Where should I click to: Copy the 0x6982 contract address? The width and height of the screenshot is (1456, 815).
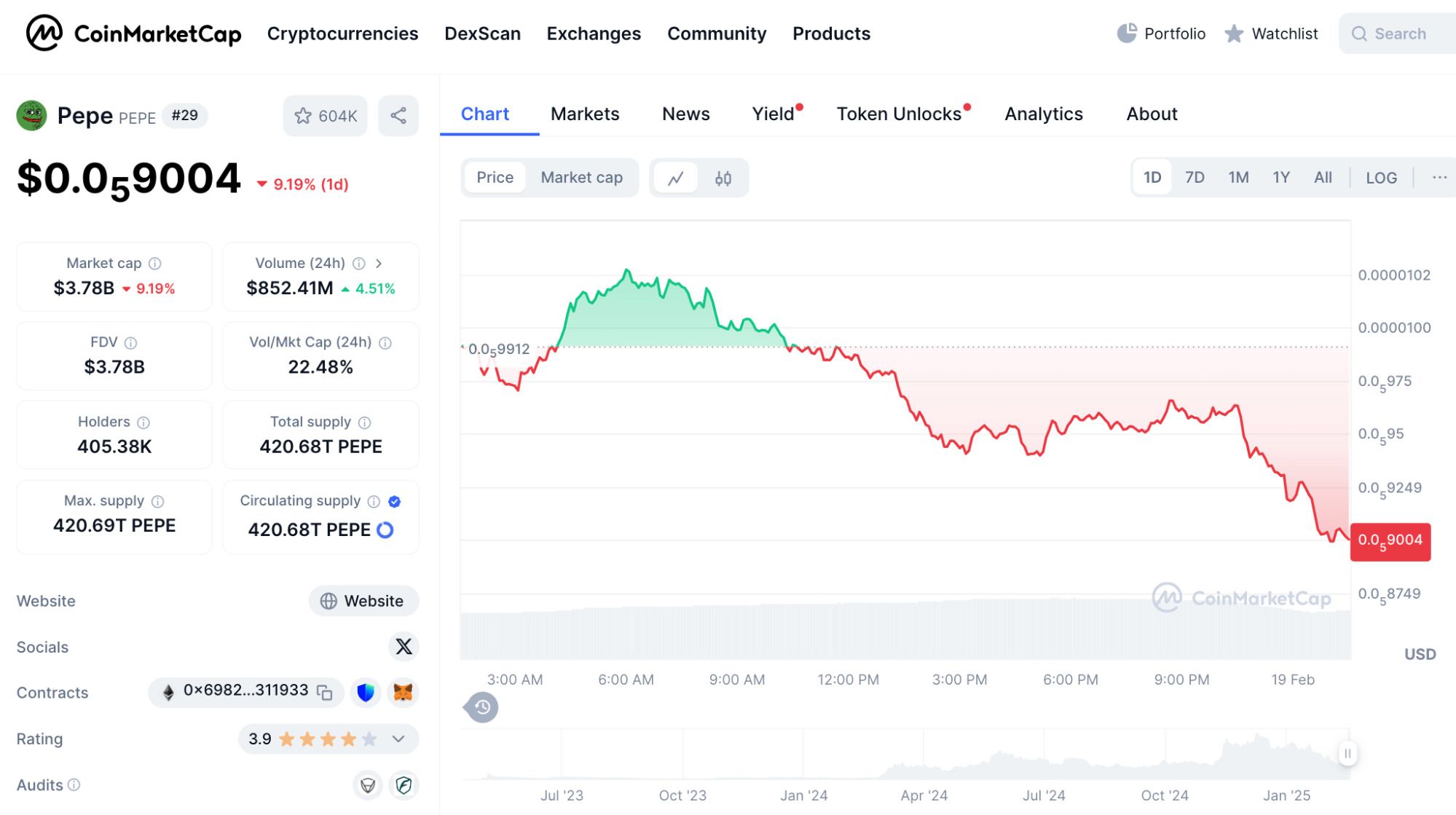[x=325, y=693]
